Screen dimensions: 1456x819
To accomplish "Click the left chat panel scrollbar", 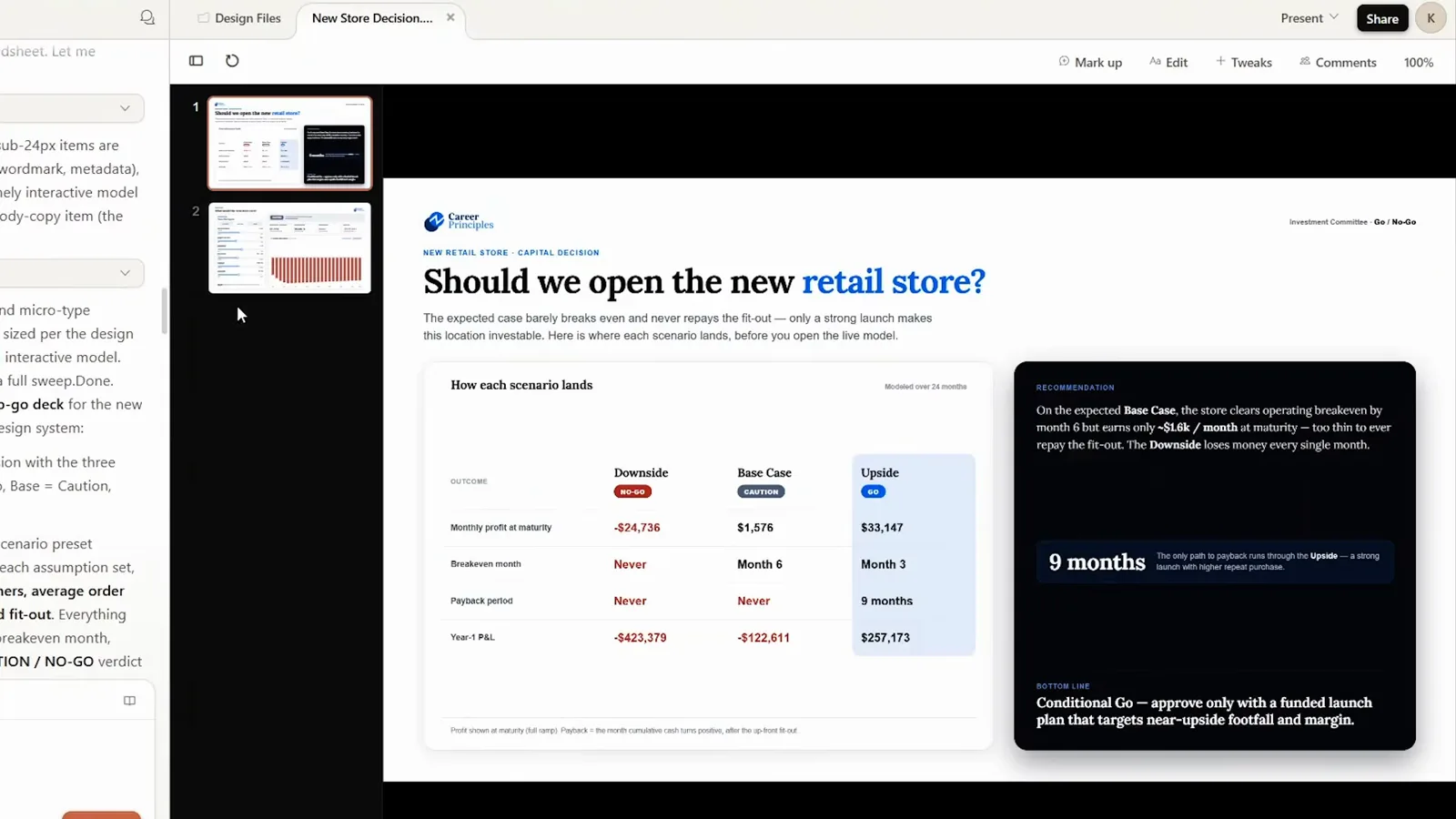I will coord(165,311).
